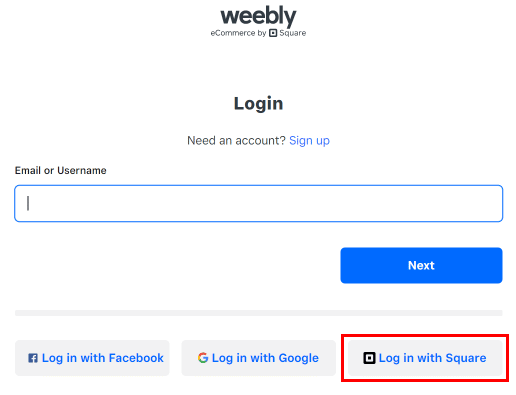Click the small Square icon under the weebly logo
The width and height of the screenshot is (516, 395).
[x=273, y=33]
